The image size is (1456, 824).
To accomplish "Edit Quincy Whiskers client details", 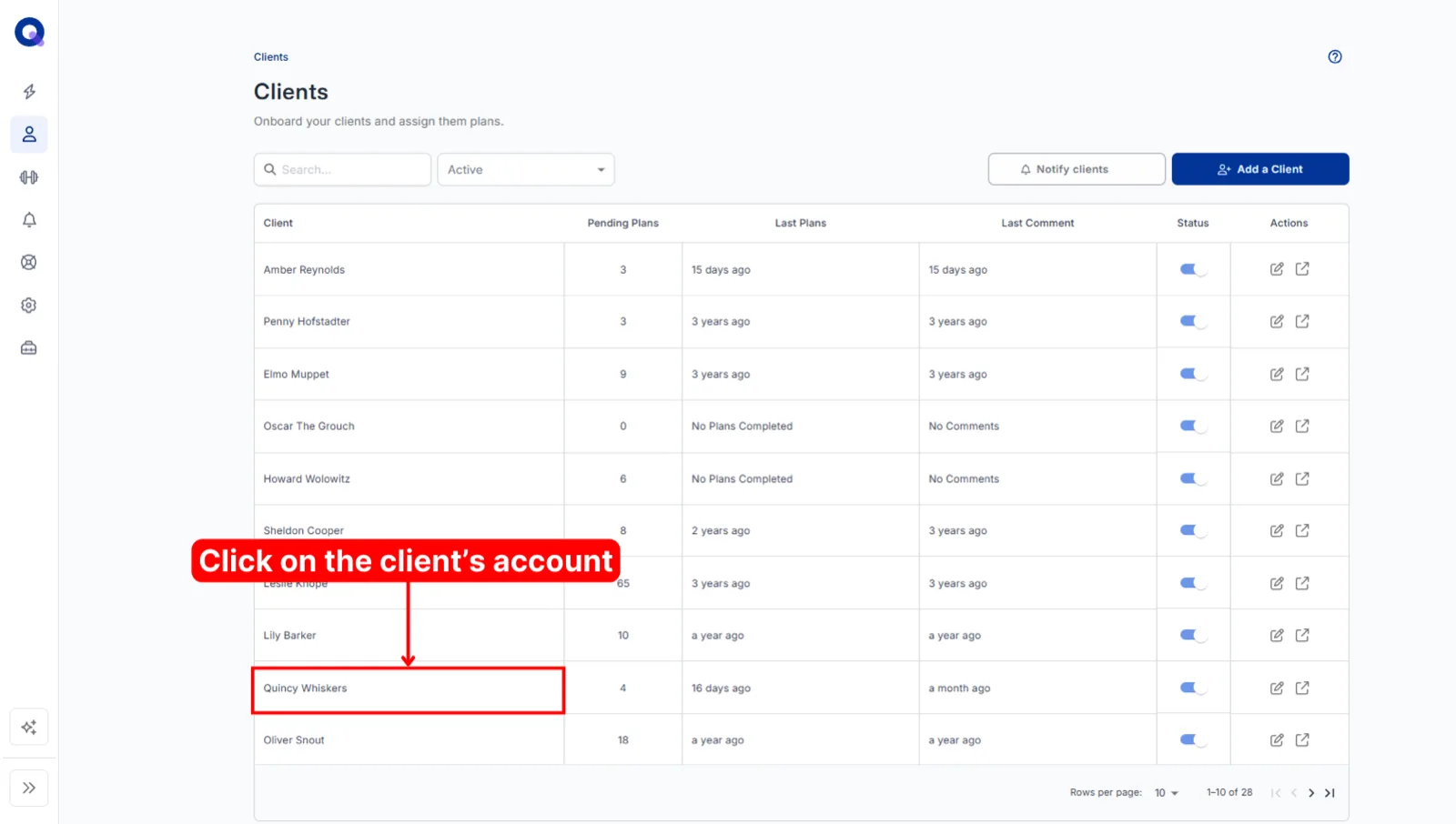I will [1277, 688].
